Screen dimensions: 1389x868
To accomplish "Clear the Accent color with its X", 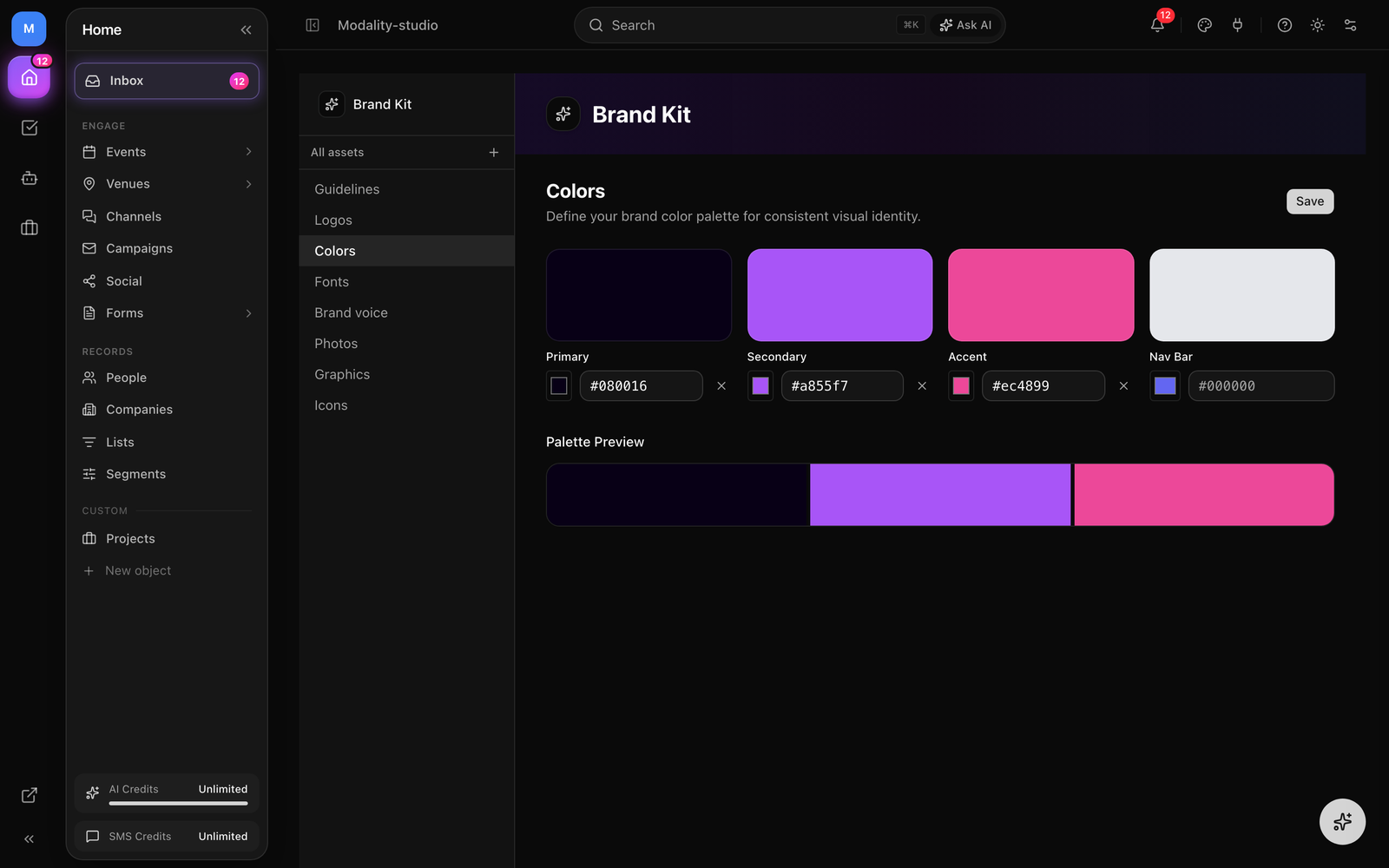I will coord(1123,386).
